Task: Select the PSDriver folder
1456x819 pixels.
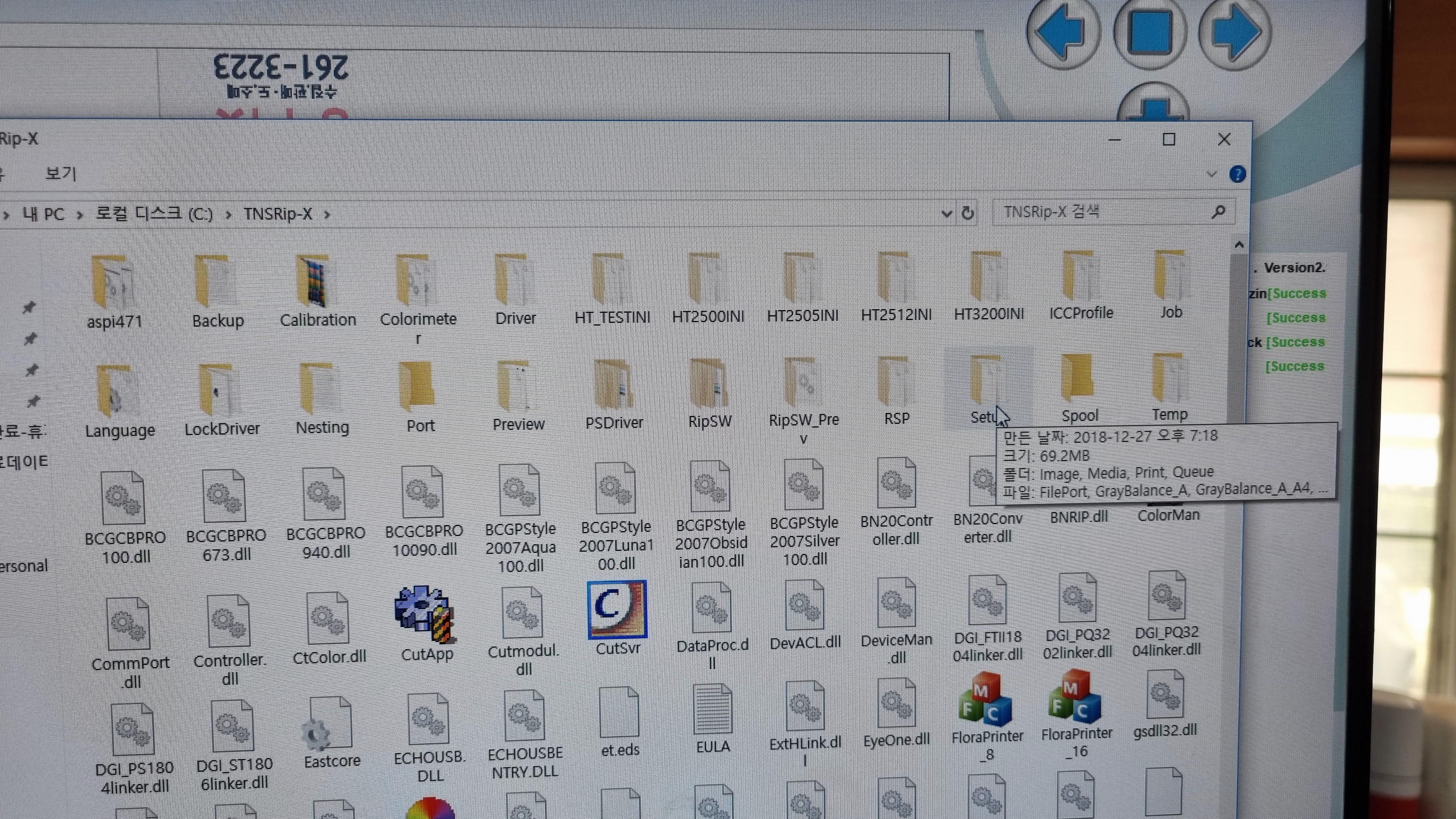Action: (x=614, y=396)
